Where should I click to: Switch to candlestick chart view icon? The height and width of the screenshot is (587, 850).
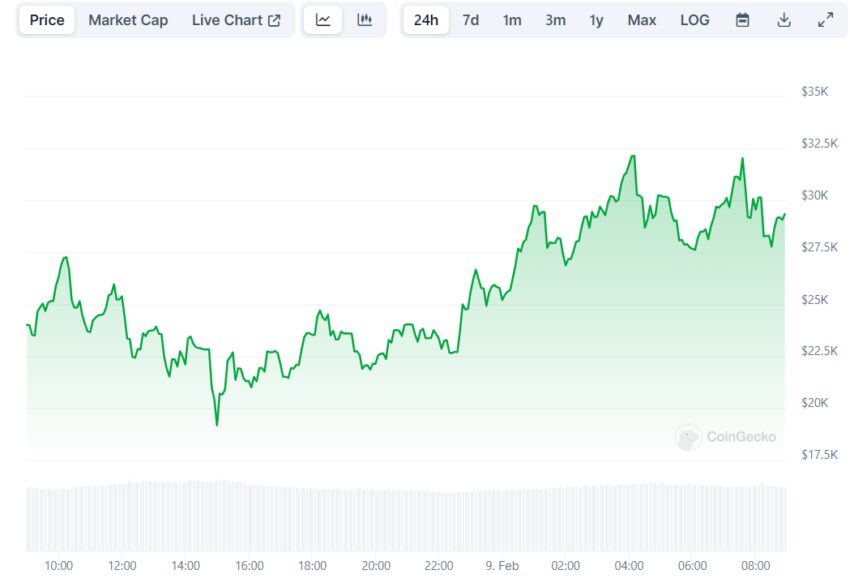[x=365, y=20]
